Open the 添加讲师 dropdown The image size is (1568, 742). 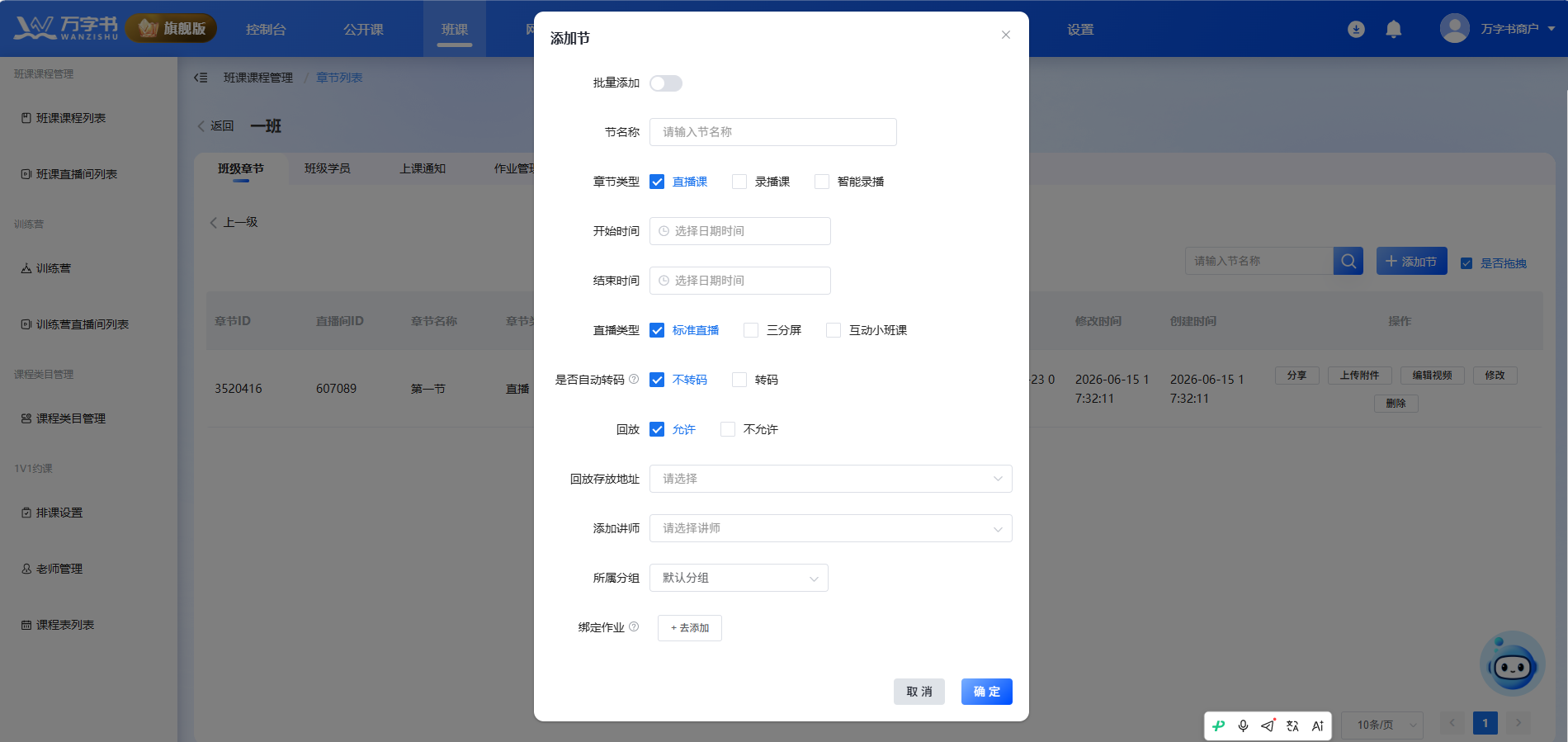(x=830, y=528)
